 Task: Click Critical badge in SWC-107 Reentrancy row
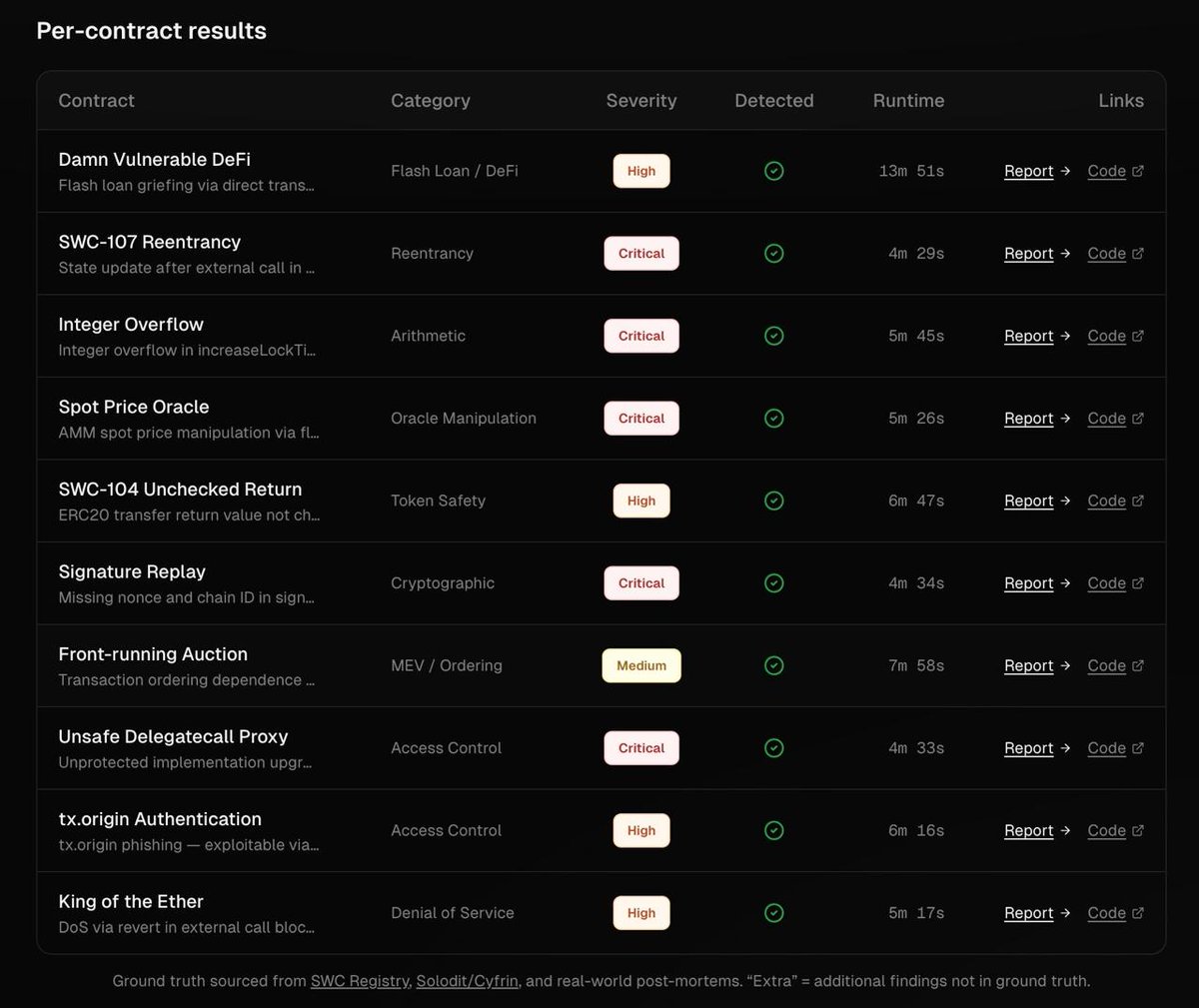pos(641,254)
